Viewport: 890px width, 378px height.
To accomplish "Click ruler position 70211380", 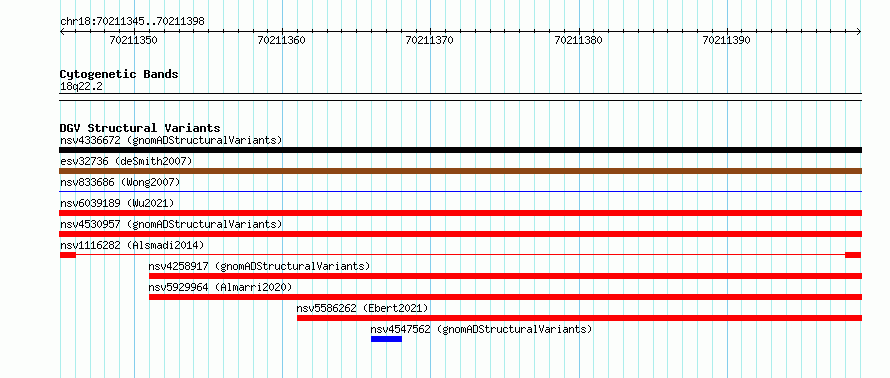I will [578, 40].
